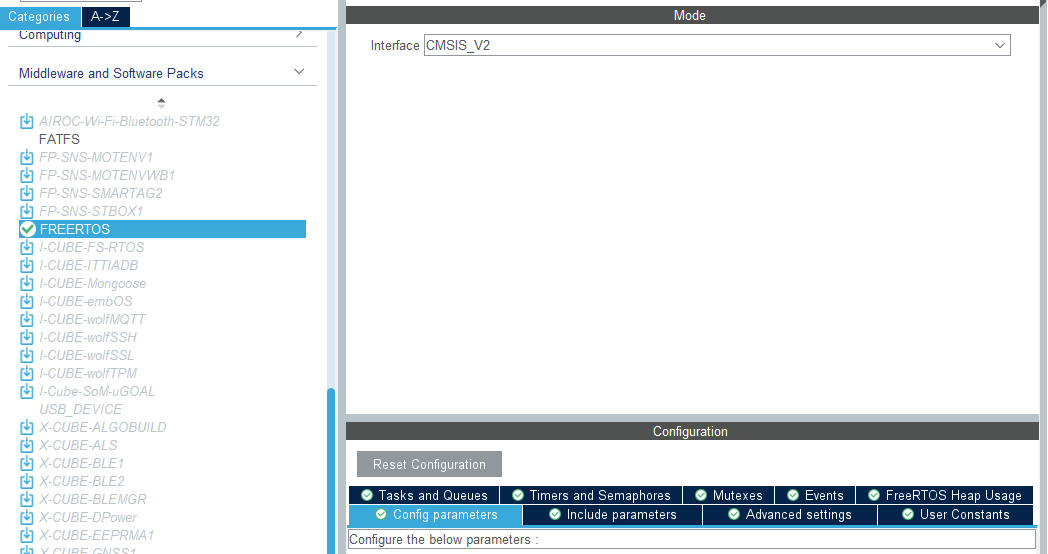The width and height of the screenshot is (1048, 554).
Task: Click the Reset Configuration button
Action: tap(429, 464)
